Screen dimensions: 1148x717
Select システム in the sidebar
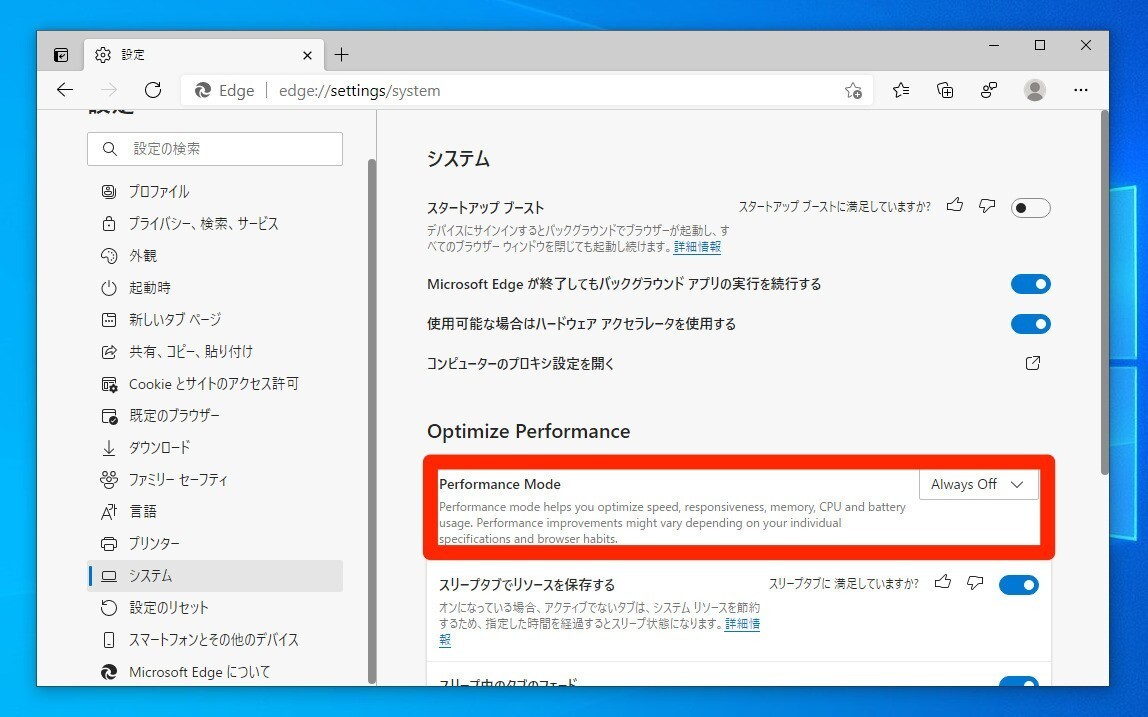pos(215,576)
